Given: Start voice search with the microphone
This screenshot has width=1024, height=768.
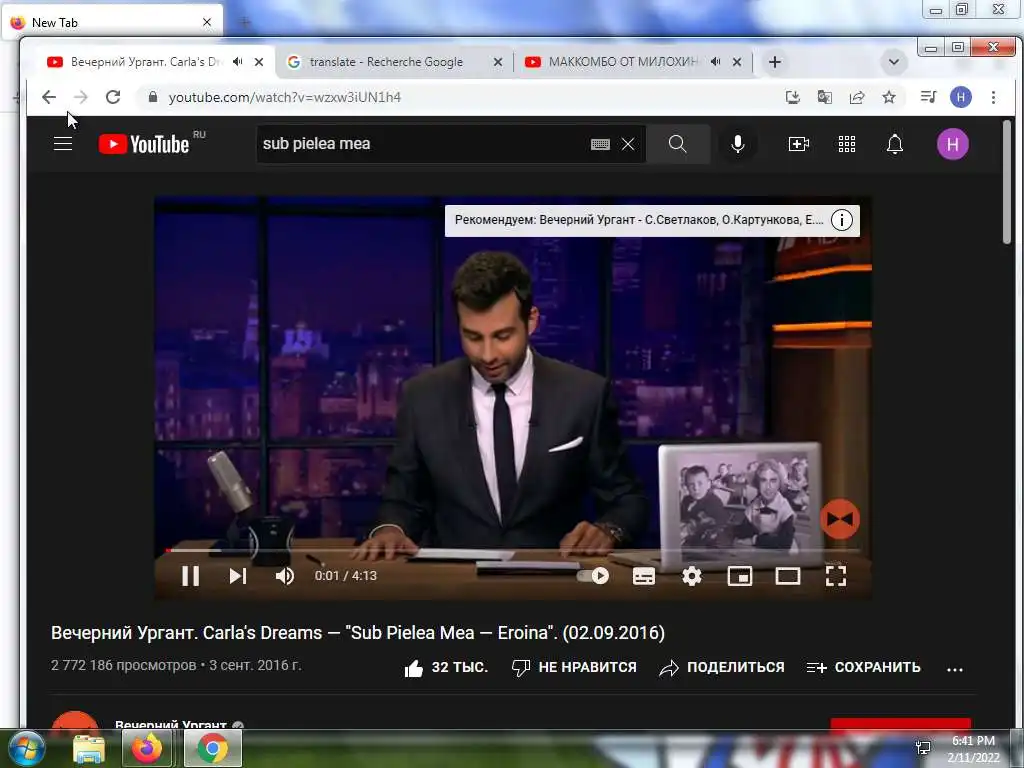Looking at the screenshot, I should click(737, 144).
